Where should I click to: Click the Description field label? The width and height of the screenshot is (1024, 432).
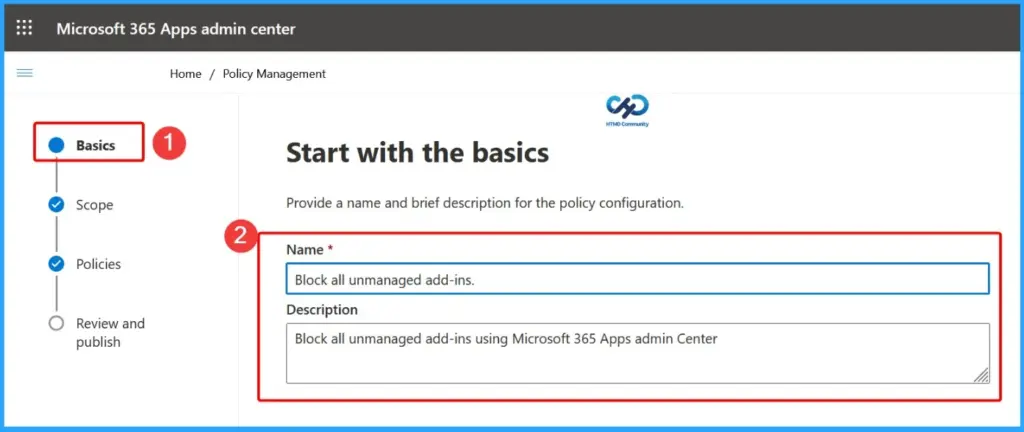pyautogui.click(x=322, y=309)
